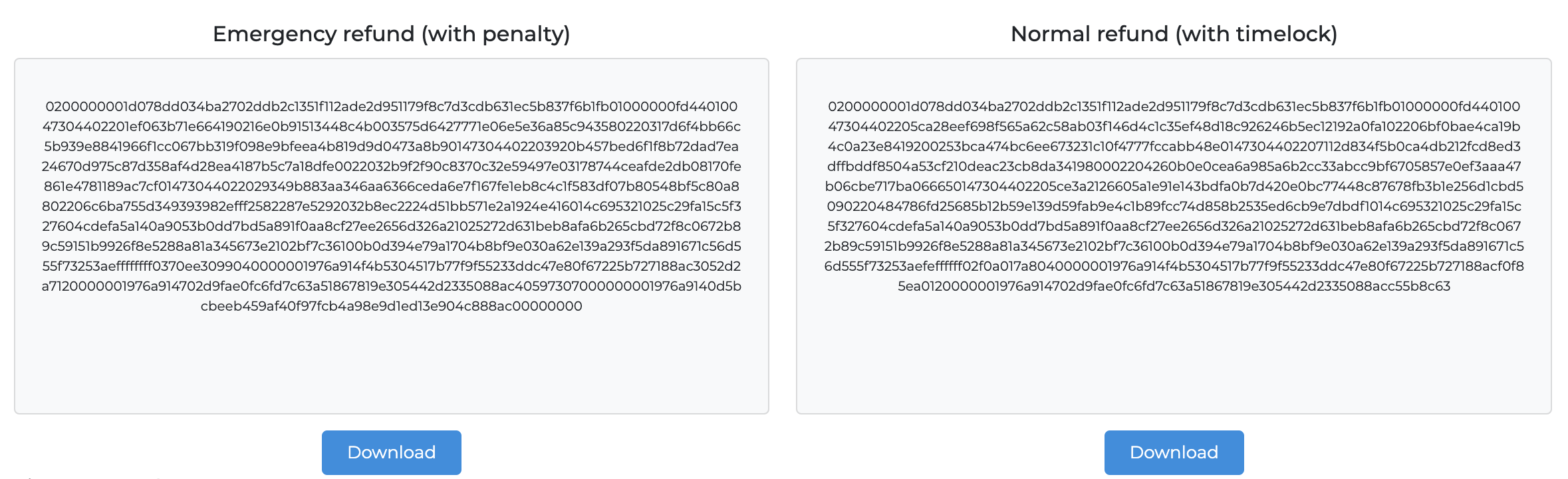1568x479 pixels.
Task: Click hex line starting with 2b89c59151b9926f
Action: tap(1174, 246)
